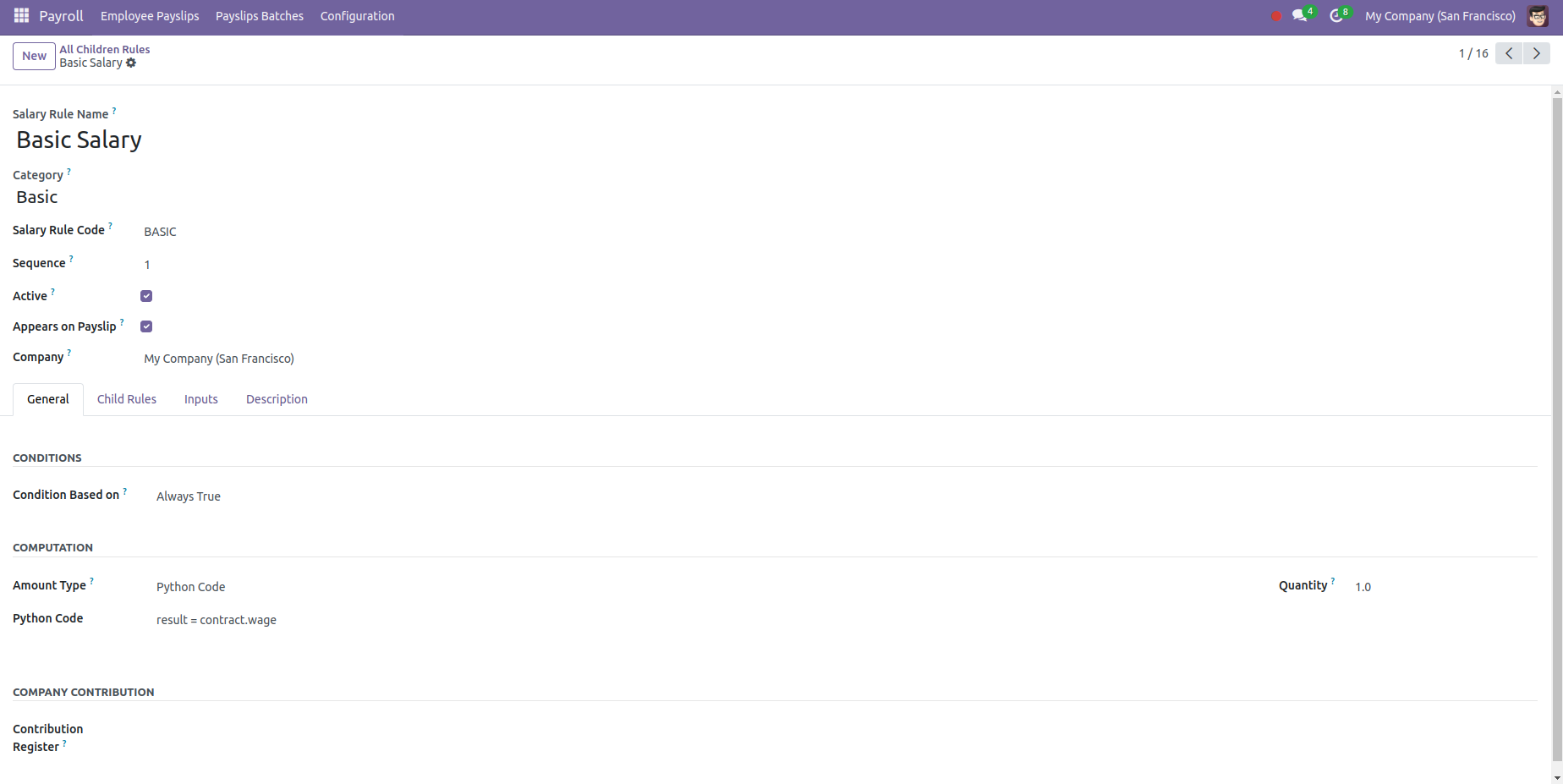Open the gear actions menu beside Basic Salary

131,63
